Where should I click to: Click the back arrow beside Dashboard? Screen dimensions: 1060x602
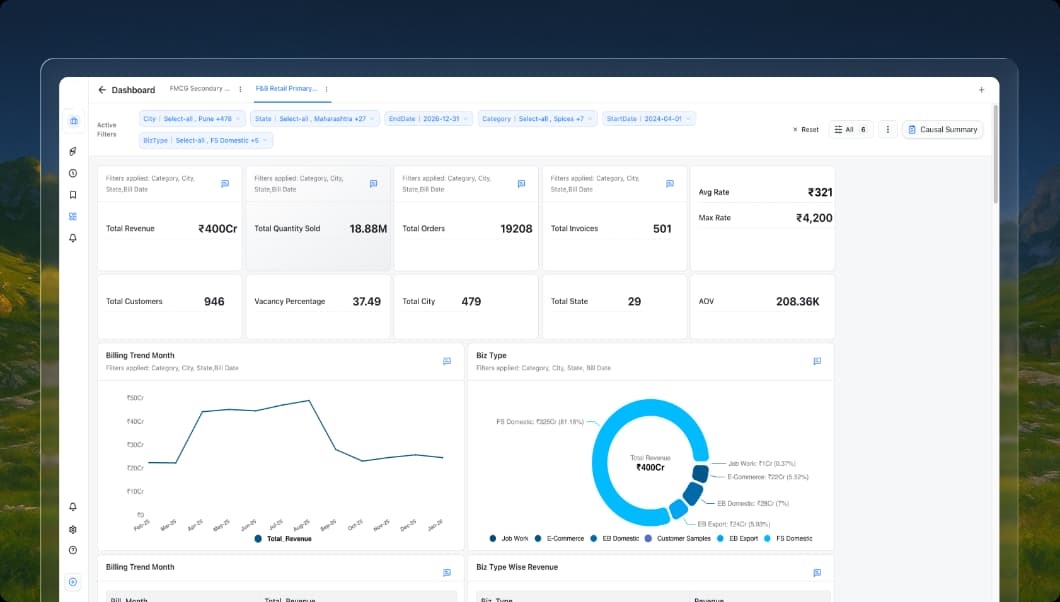tap(100, 89)
